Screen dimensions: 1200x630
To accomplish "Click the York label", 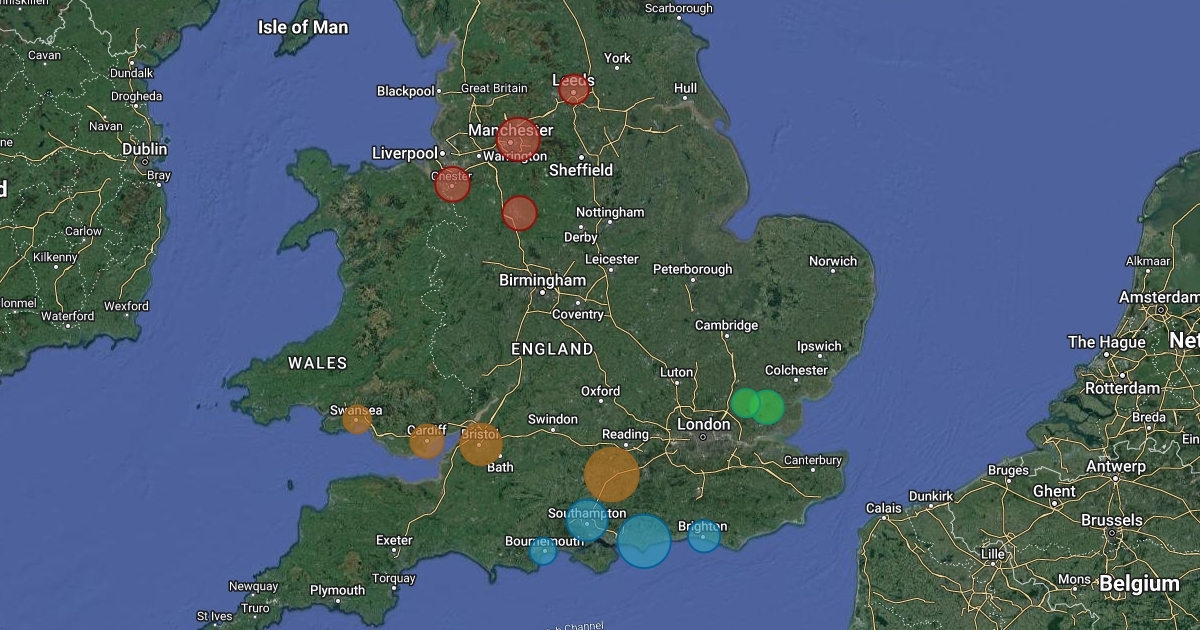I will [617, 58].
